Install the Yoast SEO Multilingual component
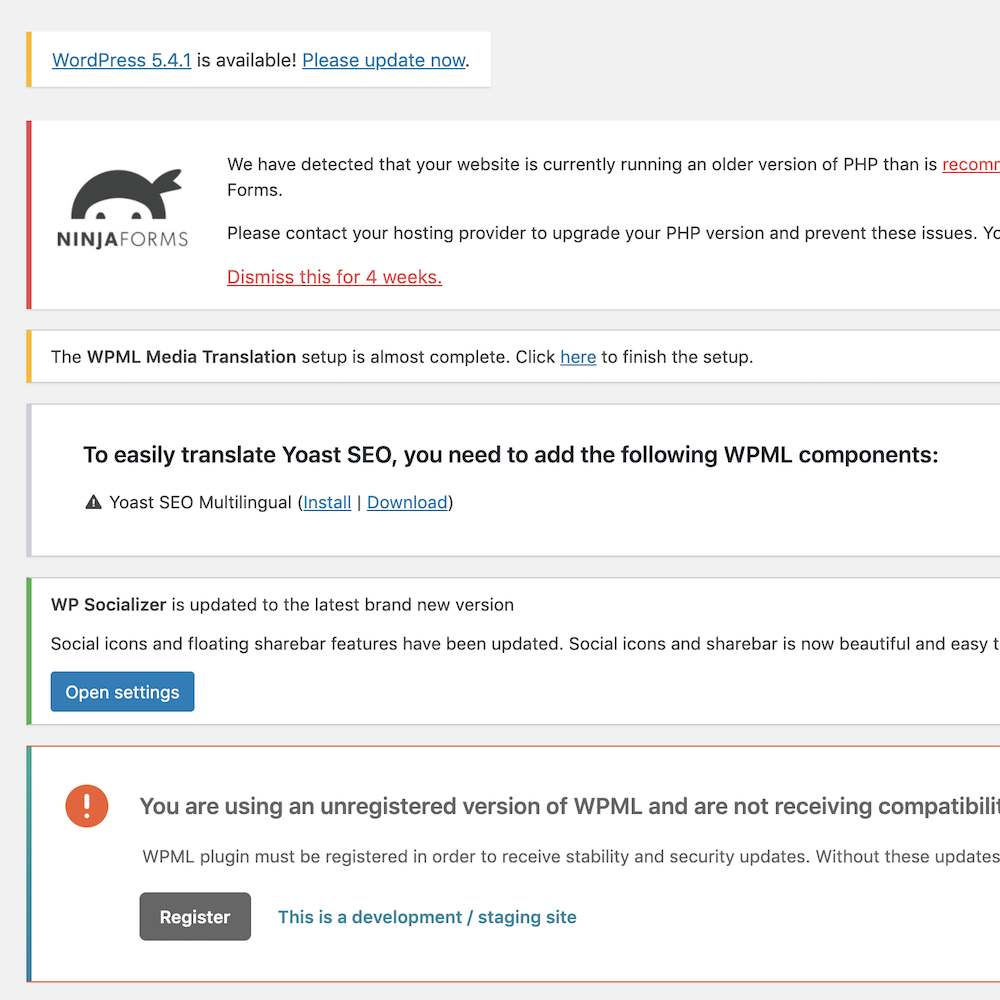Viewport: 1000px width, 1000px height. [326, 502]
